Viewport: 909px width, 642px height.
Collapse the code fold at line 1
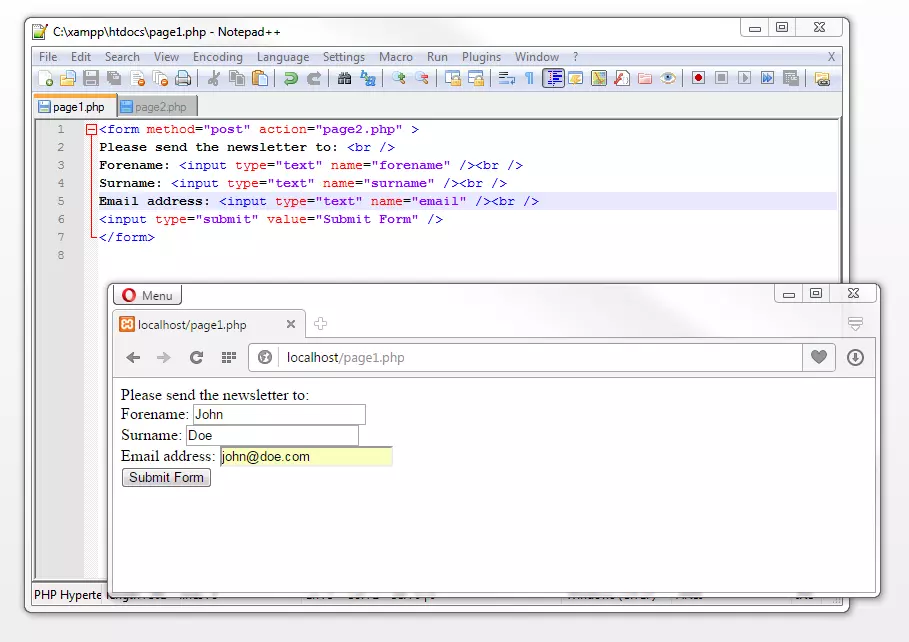click(91, 129)
